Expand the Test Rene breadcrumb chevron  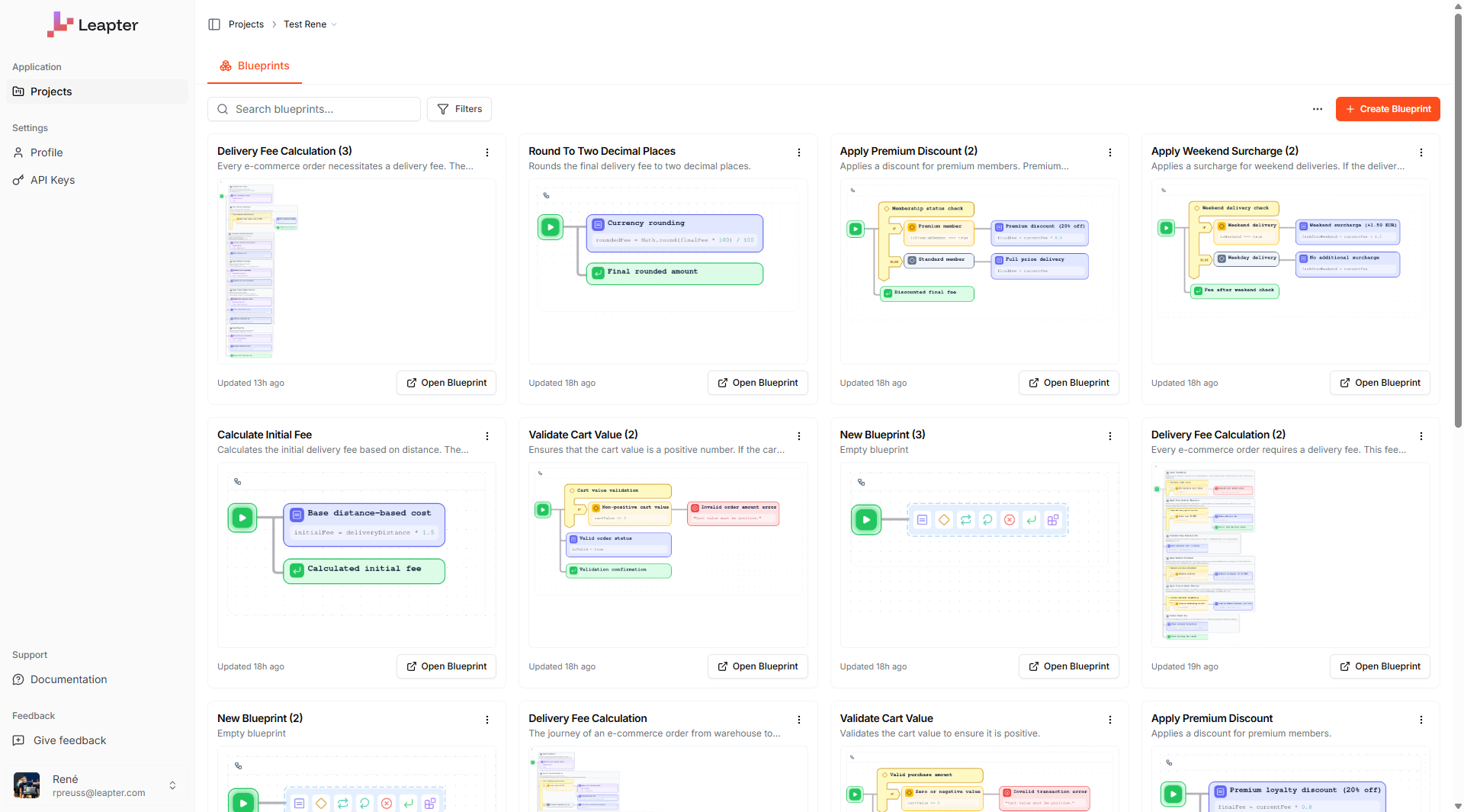[x=334, y=24]
